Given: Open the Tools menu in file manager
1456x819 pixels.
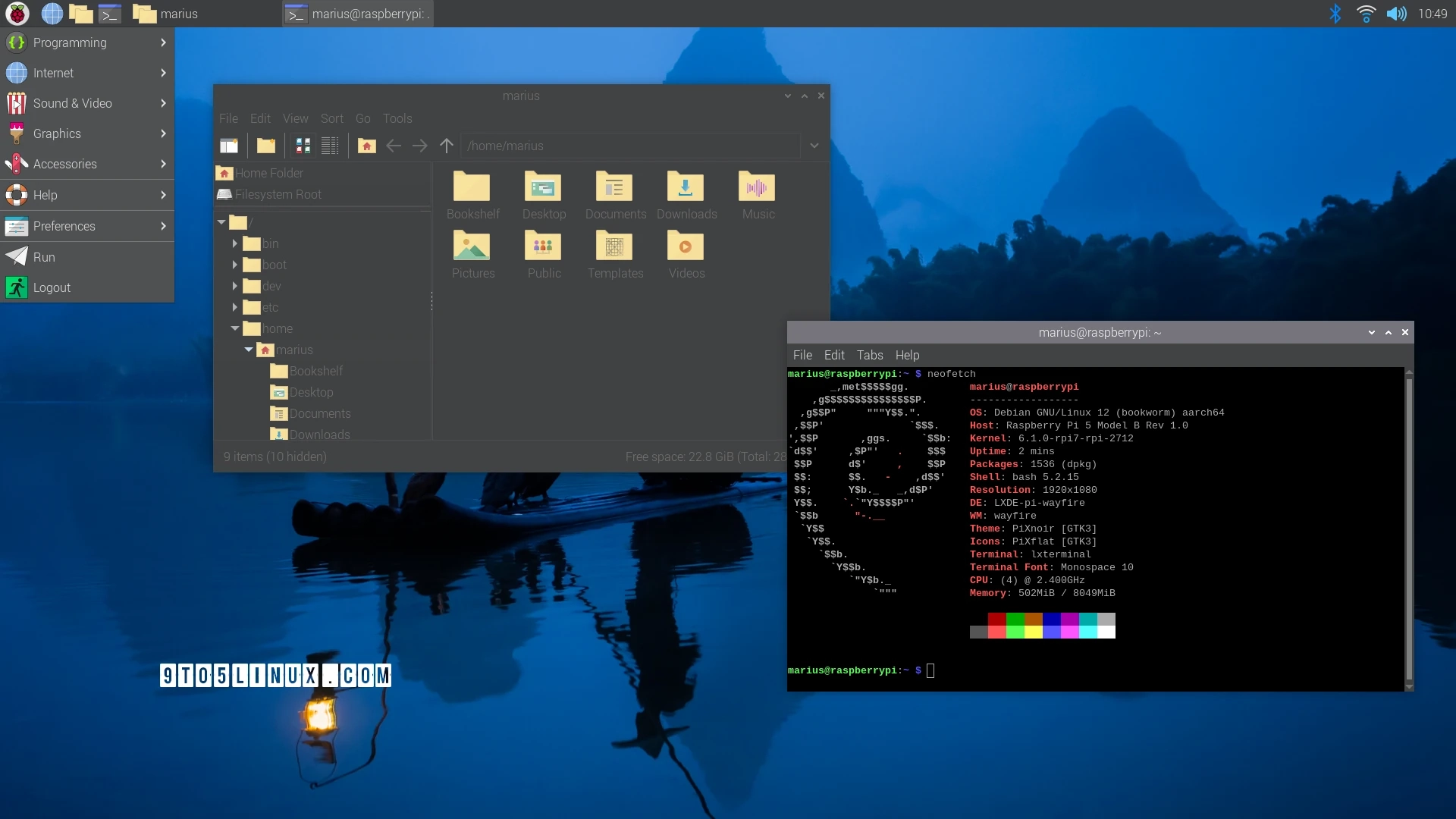Looking at the screenshot, I should pyautogui.click(x=397, y=118).
